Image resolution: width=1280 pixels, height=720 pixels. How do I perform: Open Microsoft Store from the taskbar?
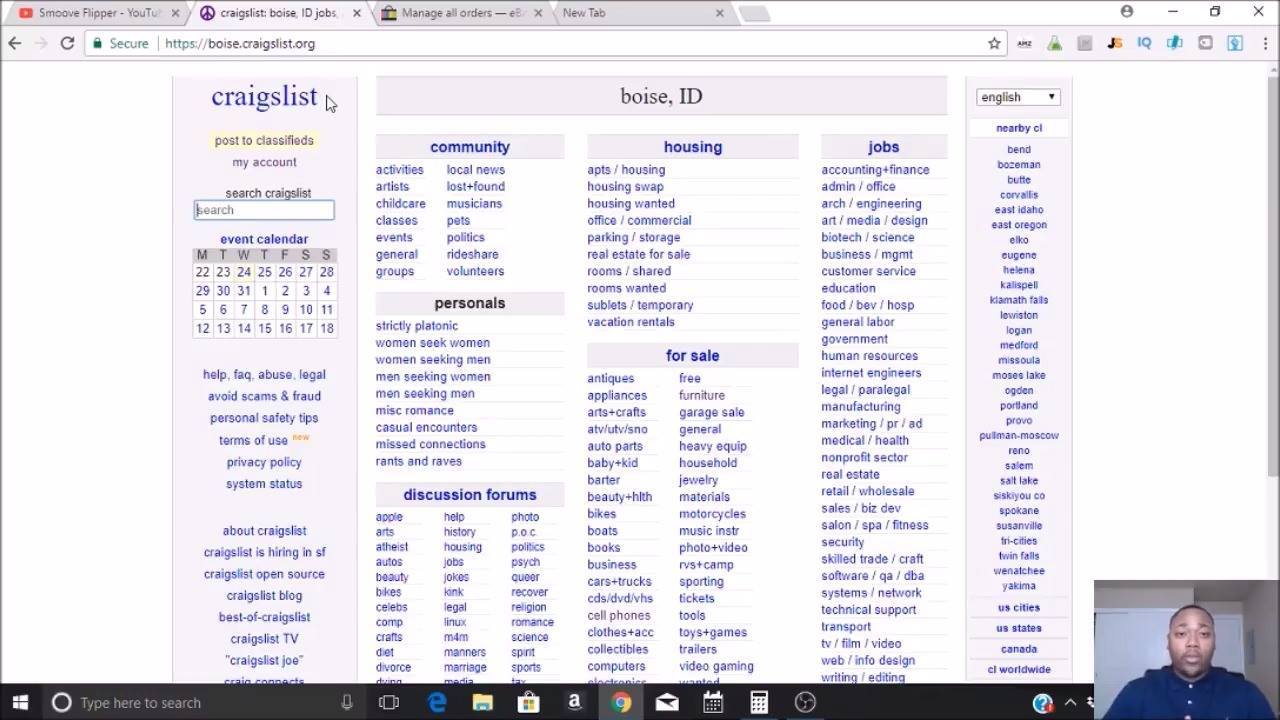[x=529, y=702]
